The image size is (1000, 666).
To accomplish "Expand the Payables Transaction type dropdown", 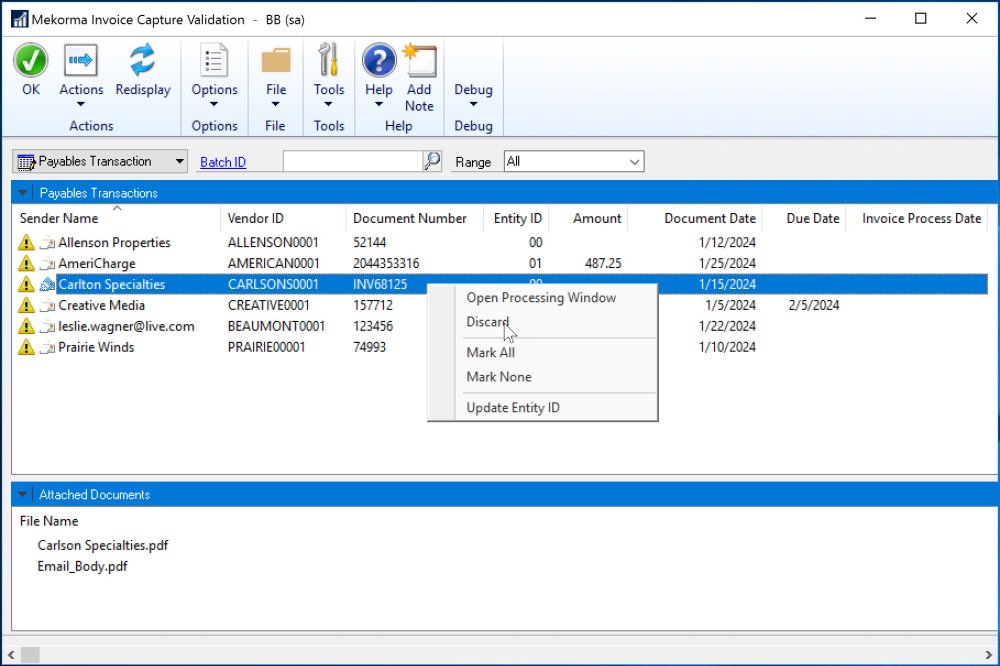I will coord(178,161).
